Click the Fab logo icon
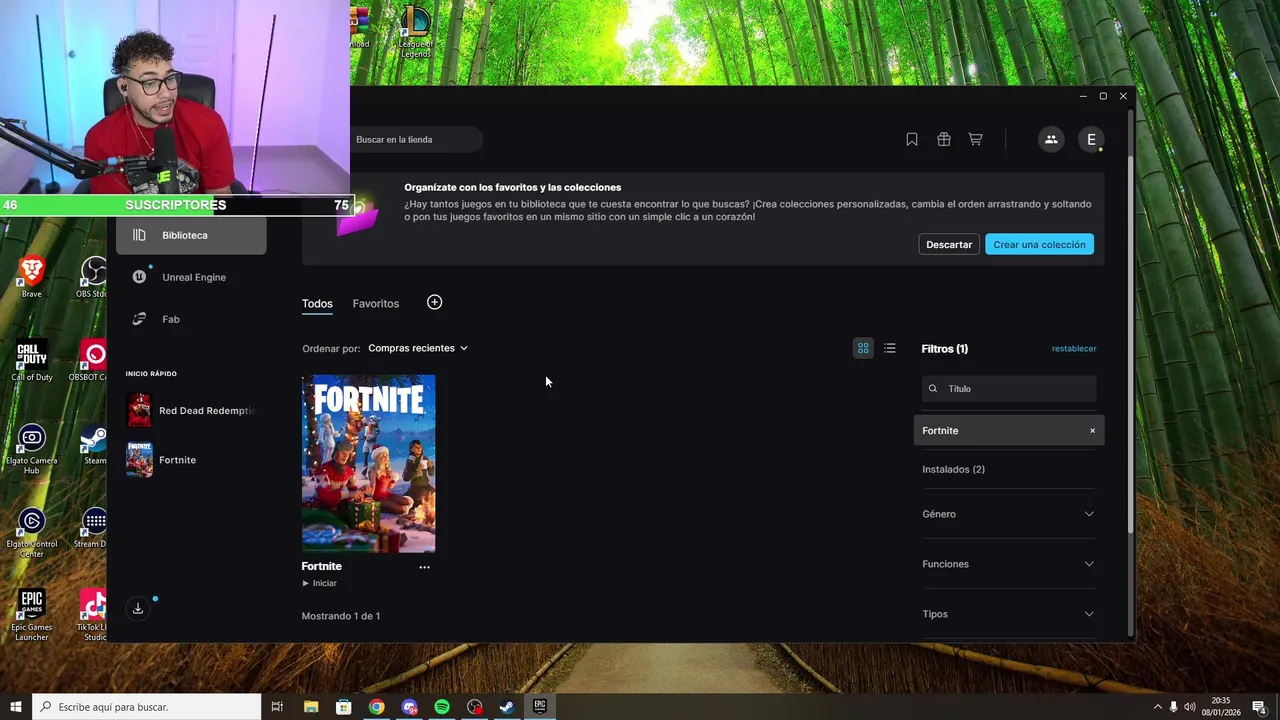Viewport: 1280px width, 720px height. [139, 319]
